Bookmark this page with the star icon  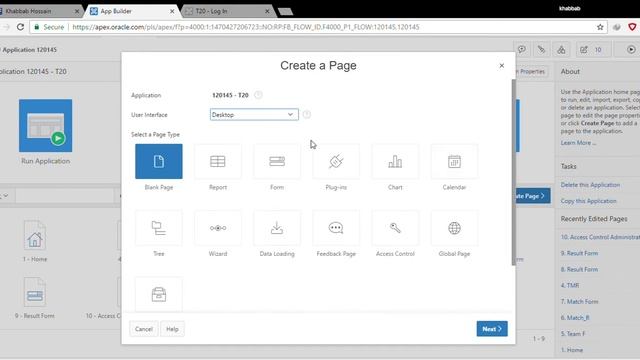[x=600, y=27]
